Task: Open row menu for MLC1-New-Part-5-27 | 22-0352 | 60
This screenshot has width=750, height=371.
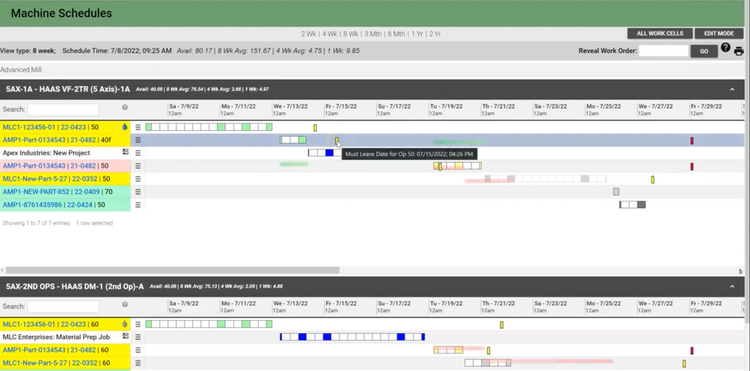Action: coord(138,363)
